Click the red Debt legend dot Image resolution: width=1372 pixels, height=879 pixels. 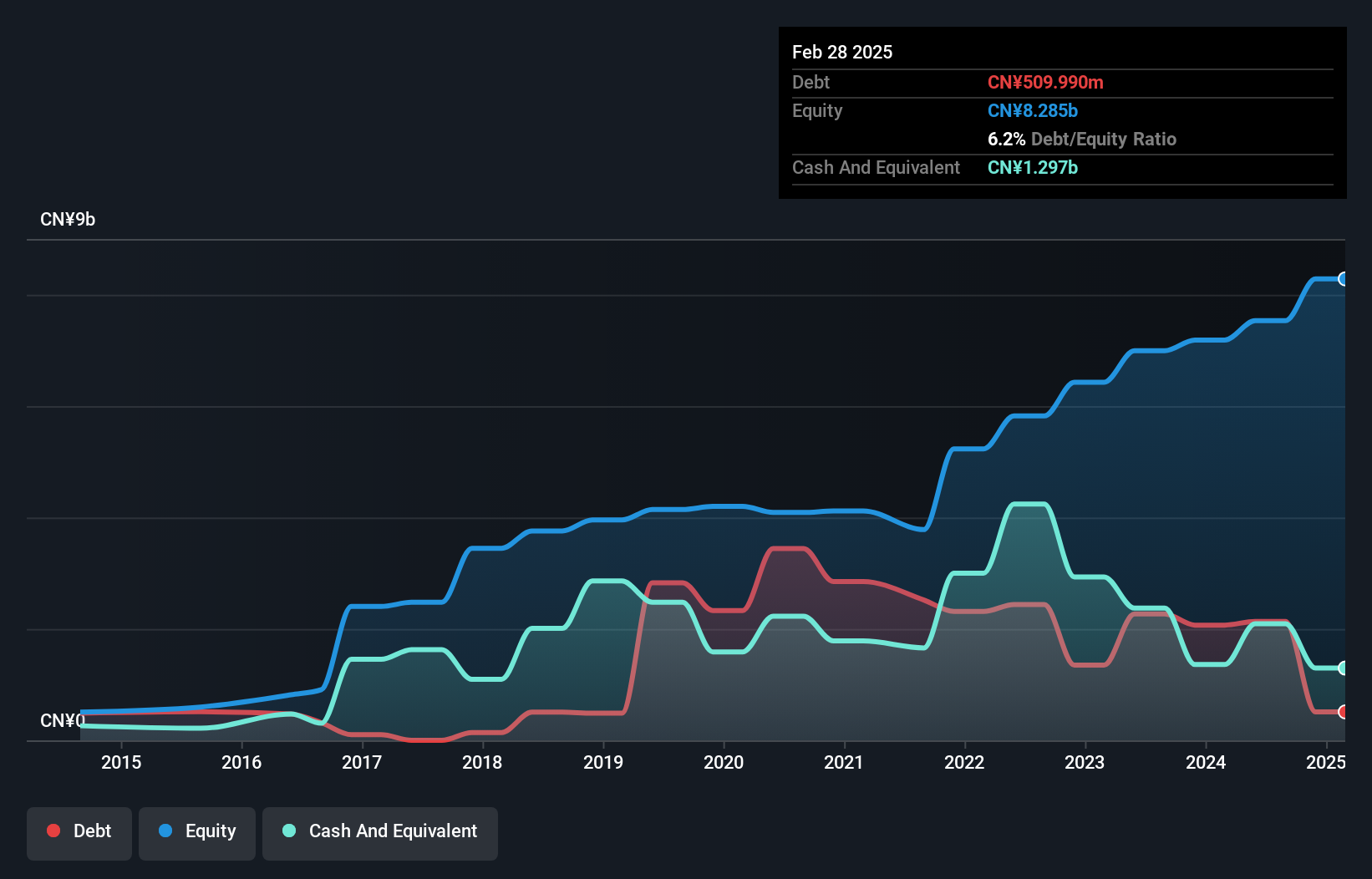click(x=53, y=831)
